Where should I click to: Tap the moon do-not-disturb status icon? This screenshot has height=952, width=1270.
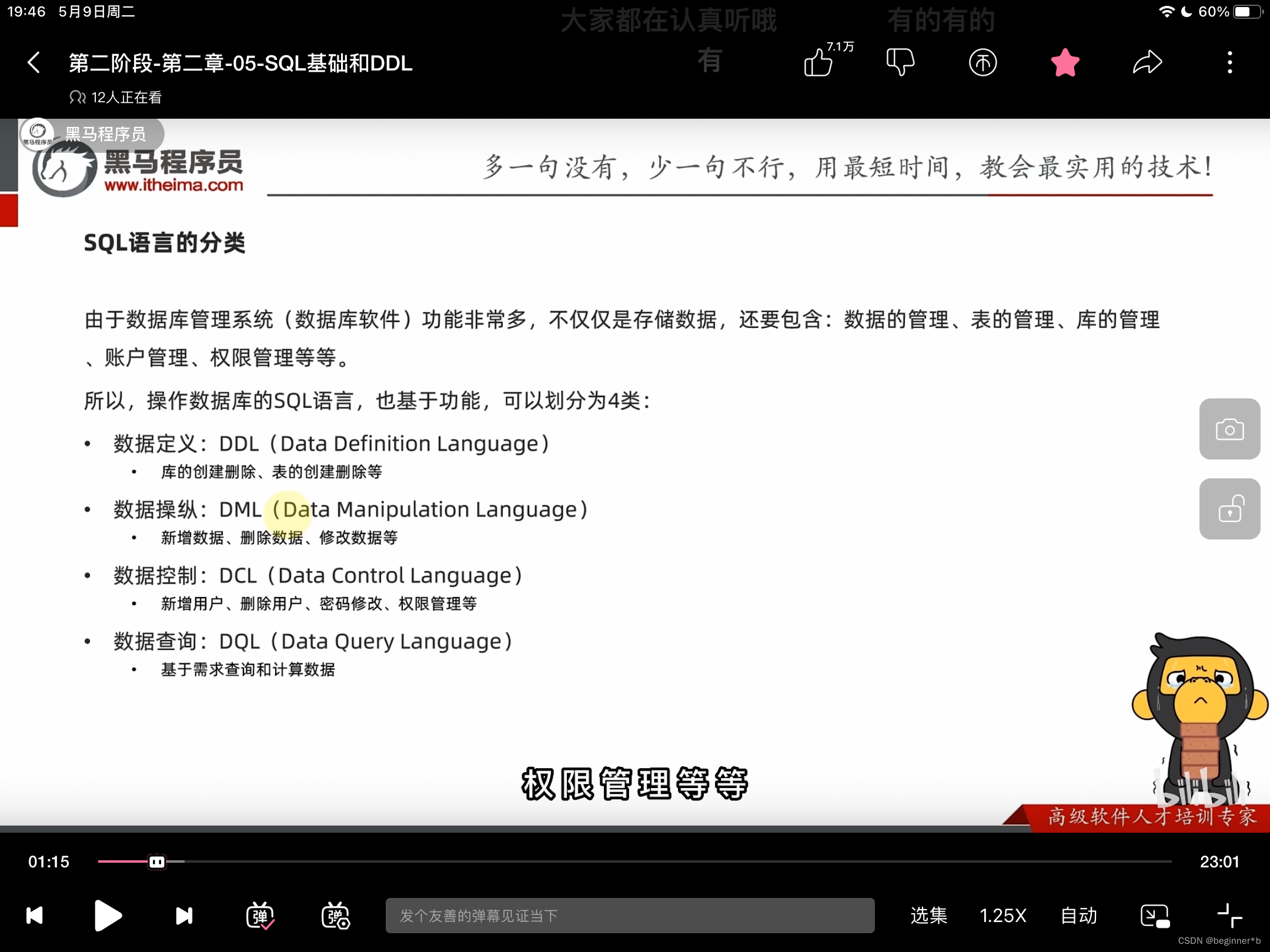point(1187,12)
